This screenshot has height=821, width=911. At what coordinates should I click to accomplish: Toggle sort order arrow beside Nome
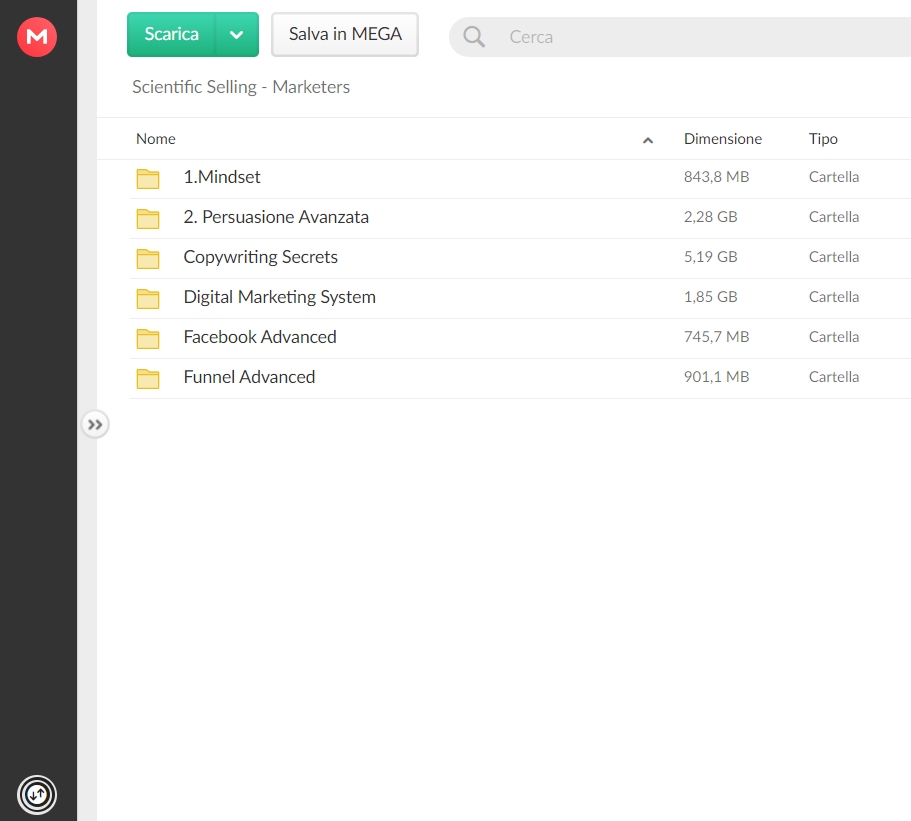tap(648, 140)
